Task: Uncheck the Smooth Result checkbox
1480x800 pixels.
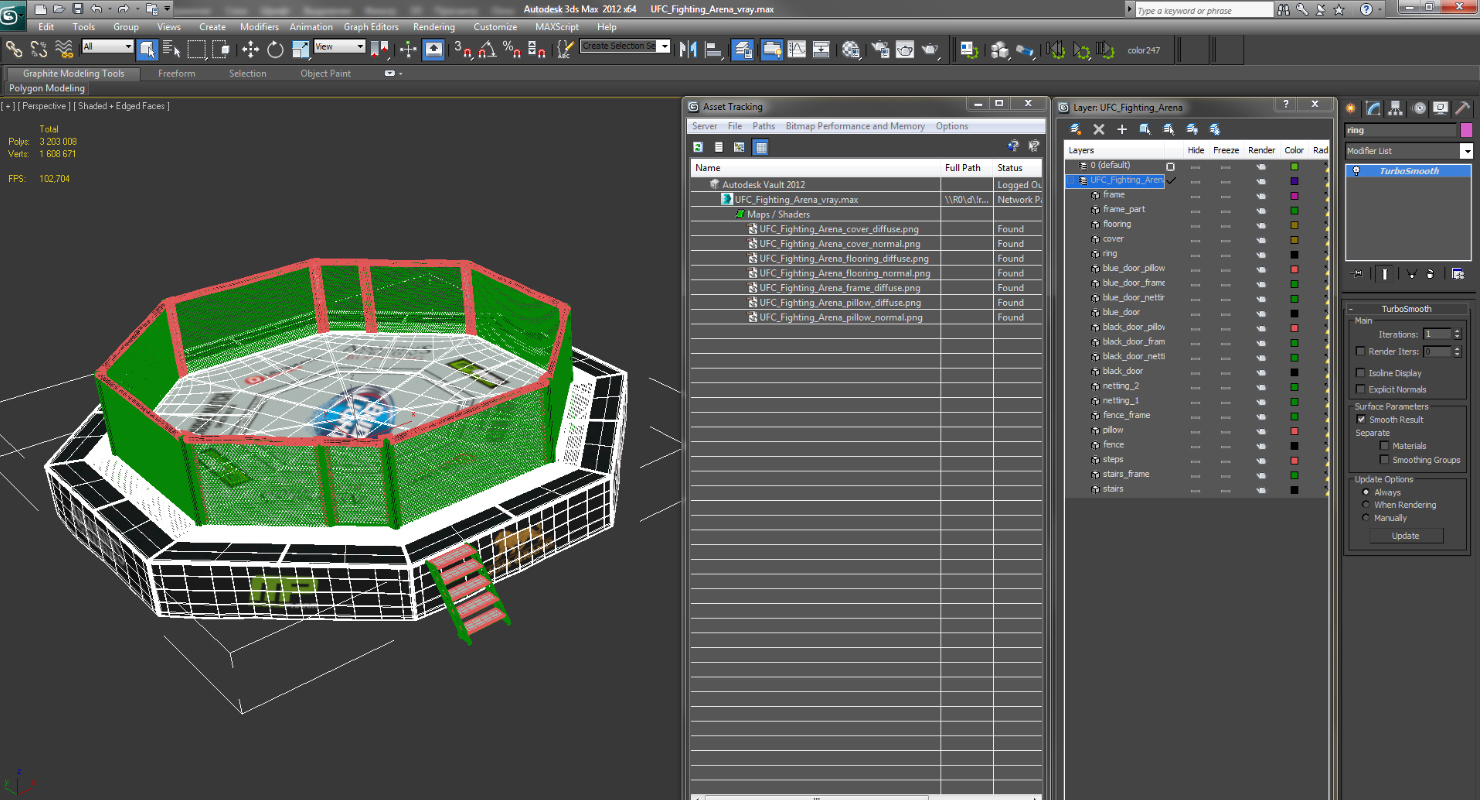Action: (1360, 419)
